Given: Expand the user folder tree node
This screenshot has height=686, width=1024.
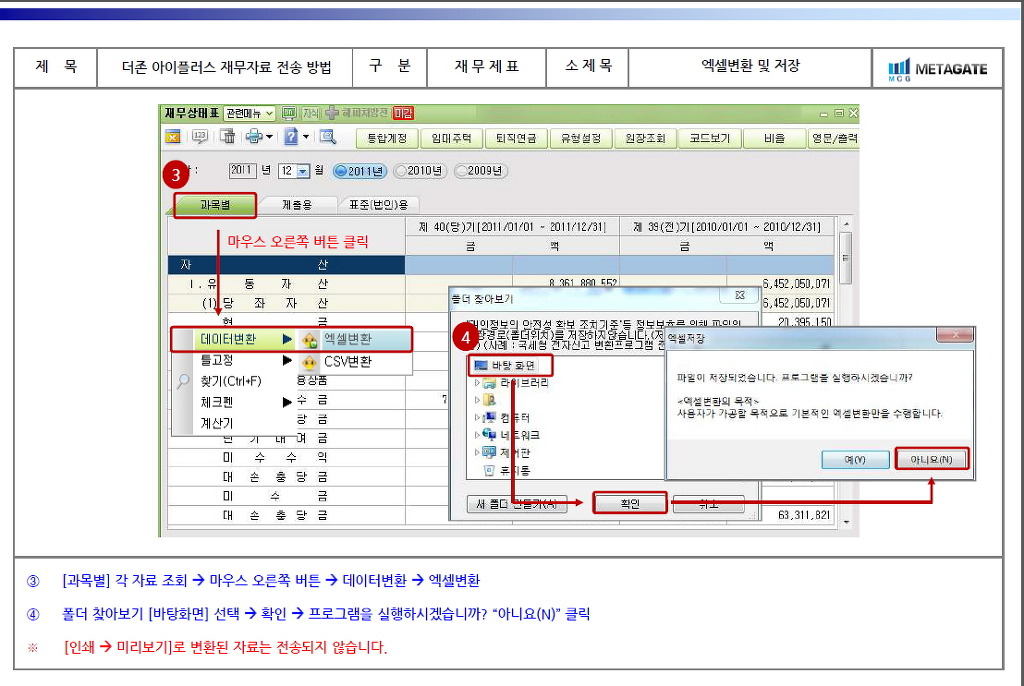Looking at the screenshot, I should click(x=477, y=400).
